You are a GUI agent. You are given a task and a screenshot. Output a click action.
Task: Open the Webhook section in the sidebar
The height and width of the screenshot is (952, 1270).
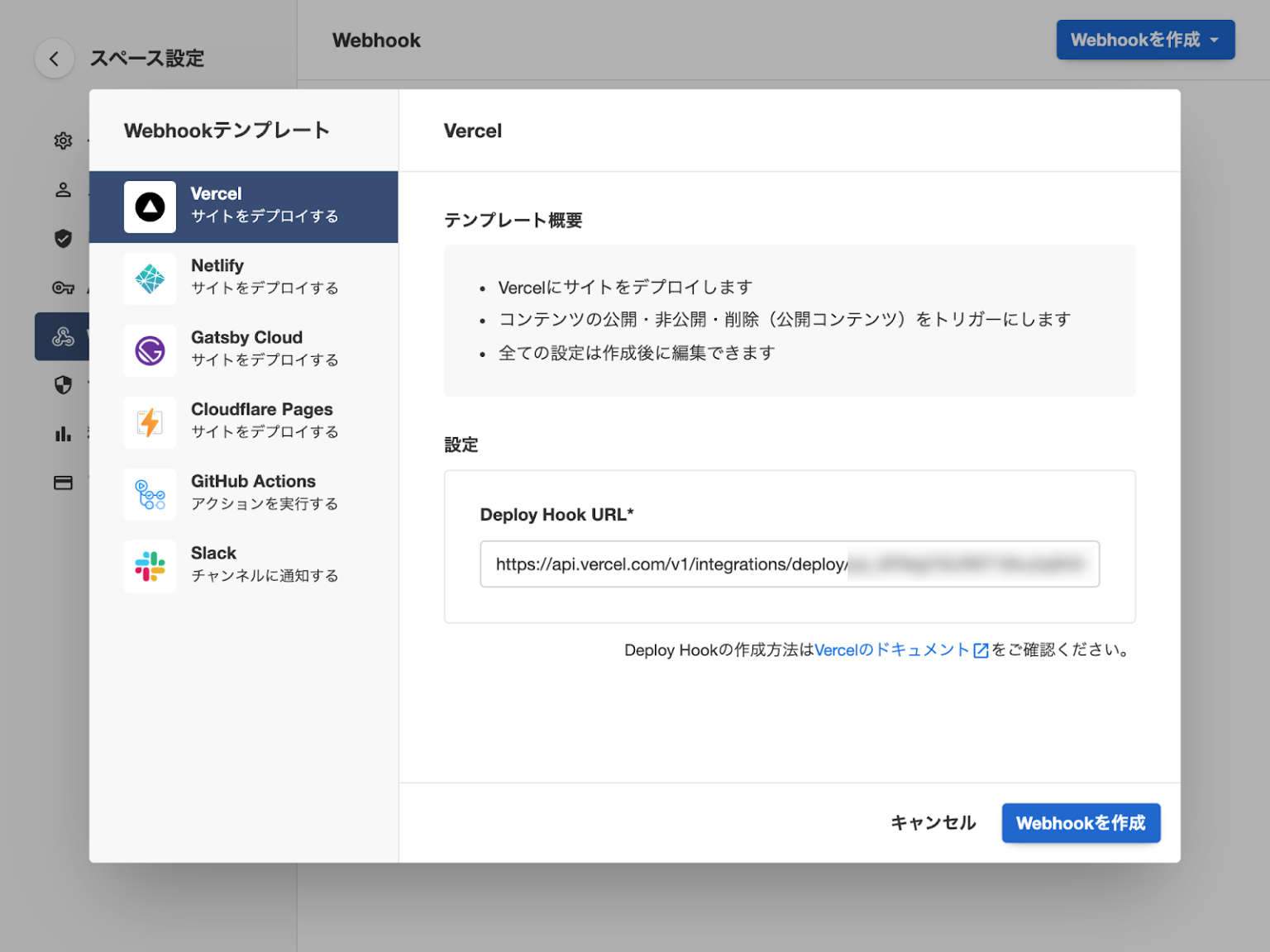[63, 336]
